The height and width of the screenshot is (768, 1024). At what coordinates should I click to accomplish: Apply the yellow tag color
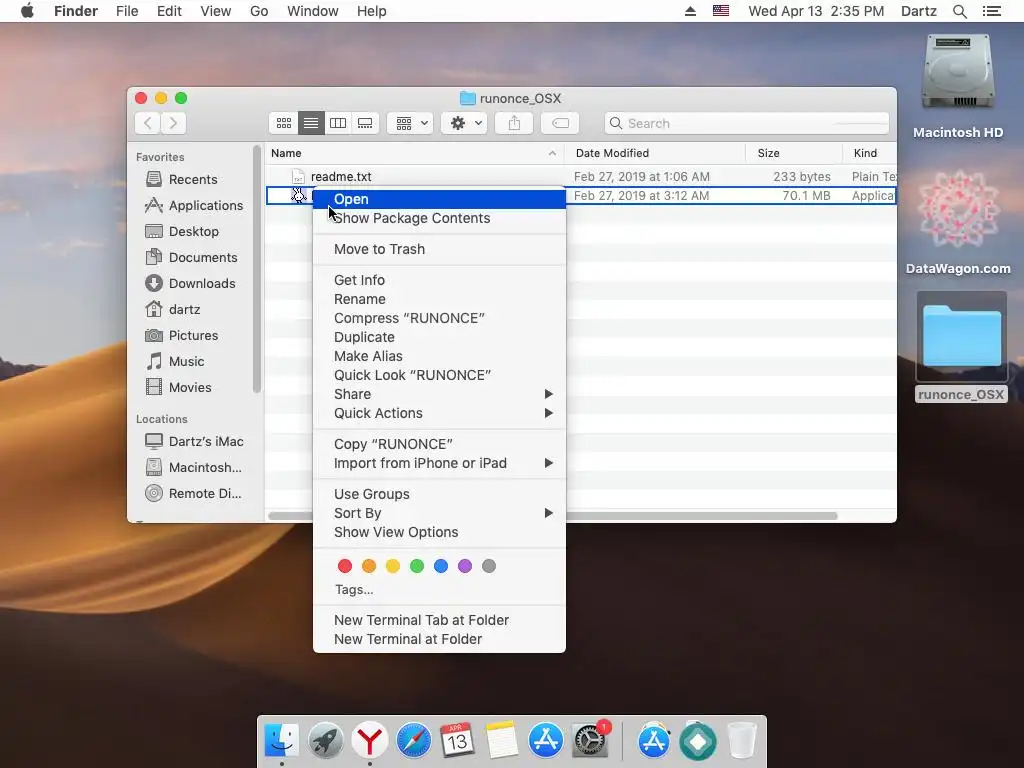point(392,566)
